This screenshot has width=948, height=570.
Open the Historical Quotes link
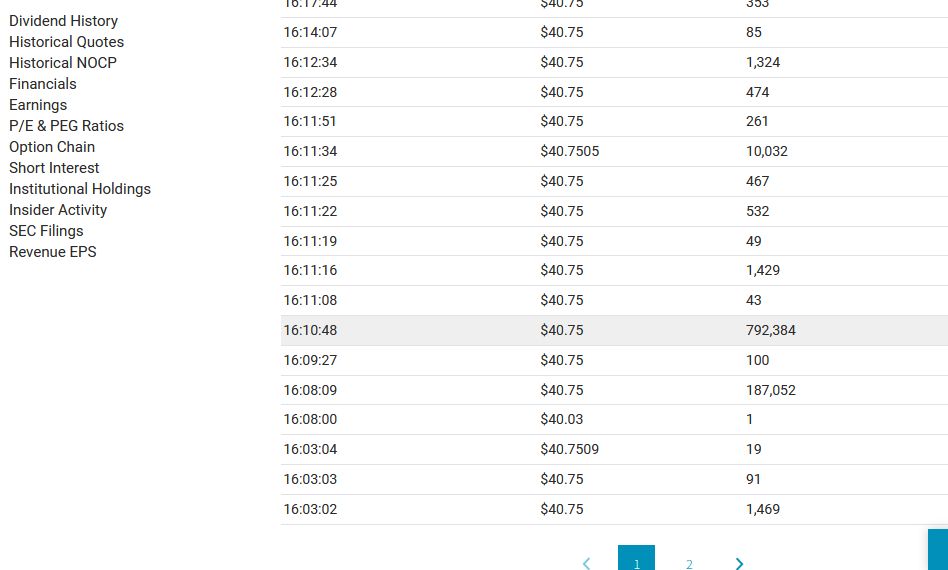click(x=66, y=42)
